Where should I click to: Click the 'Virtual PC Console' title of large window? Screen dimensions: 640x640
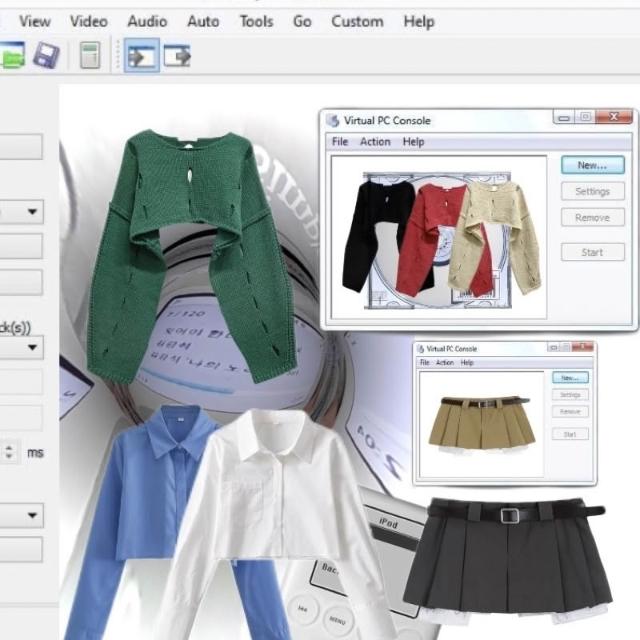coord(387,120)
